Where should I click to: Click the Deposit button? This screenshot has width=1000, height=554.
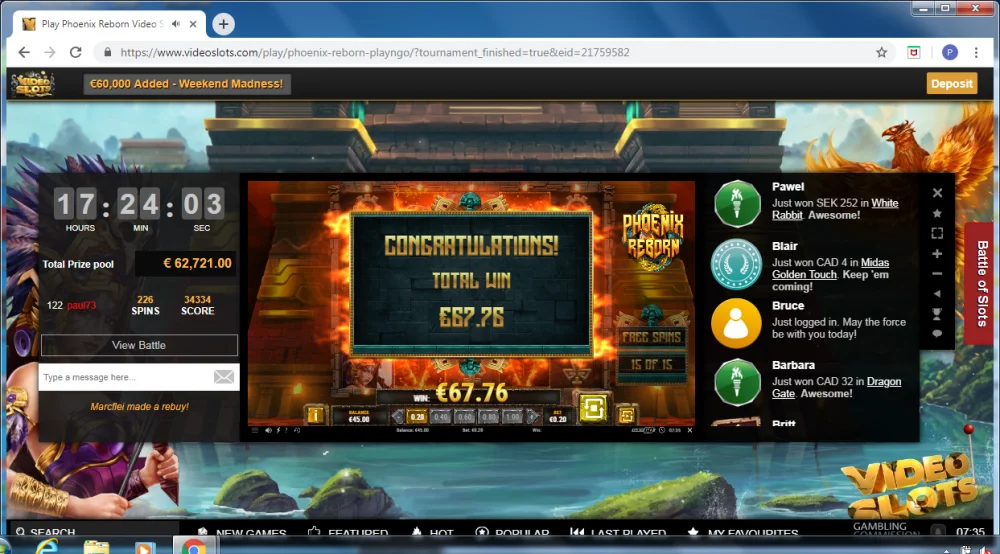pos(952,84)
